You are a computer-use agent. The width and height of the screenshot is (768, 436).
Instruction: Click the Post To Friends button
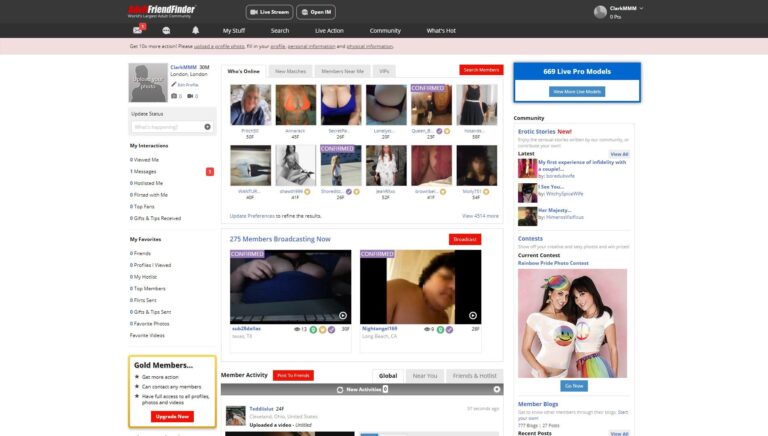click(293, 375)
